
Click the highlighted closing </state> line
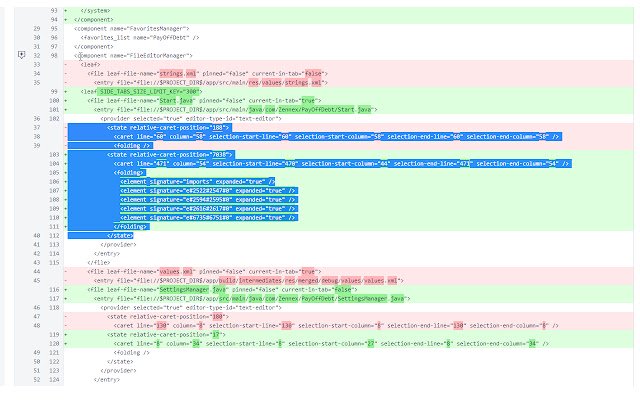[120, 236]
